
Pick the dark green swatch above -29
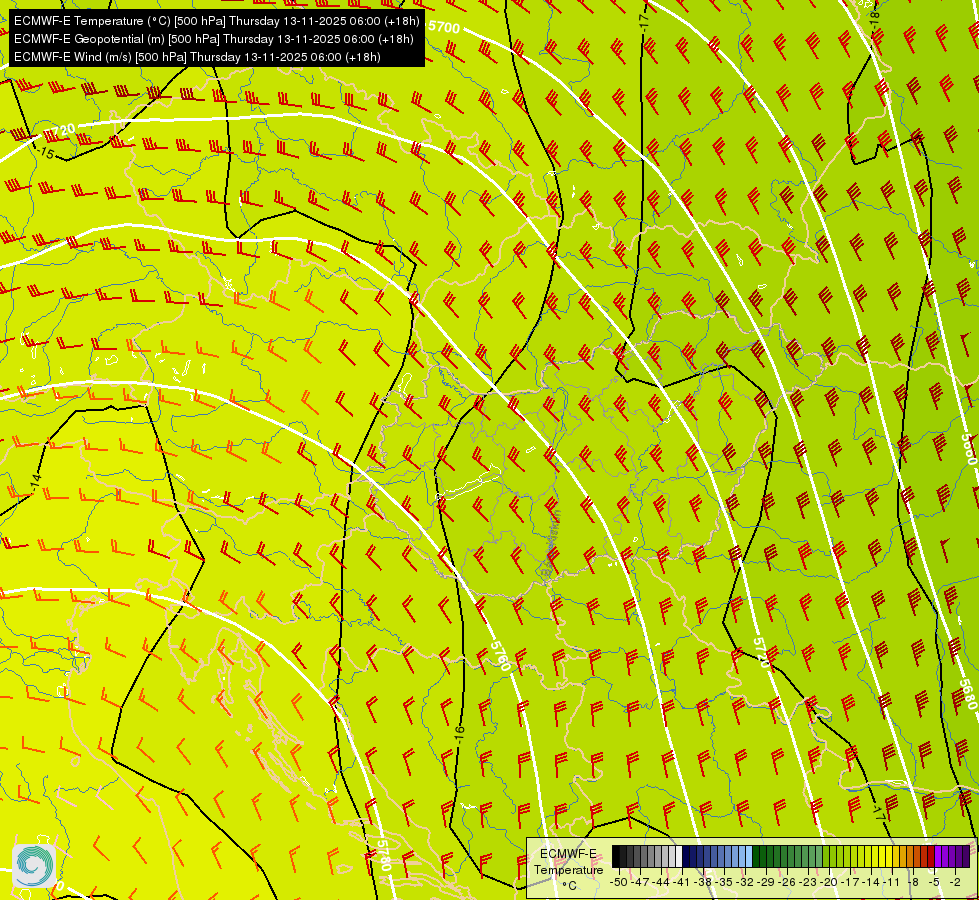pos(763,856)
